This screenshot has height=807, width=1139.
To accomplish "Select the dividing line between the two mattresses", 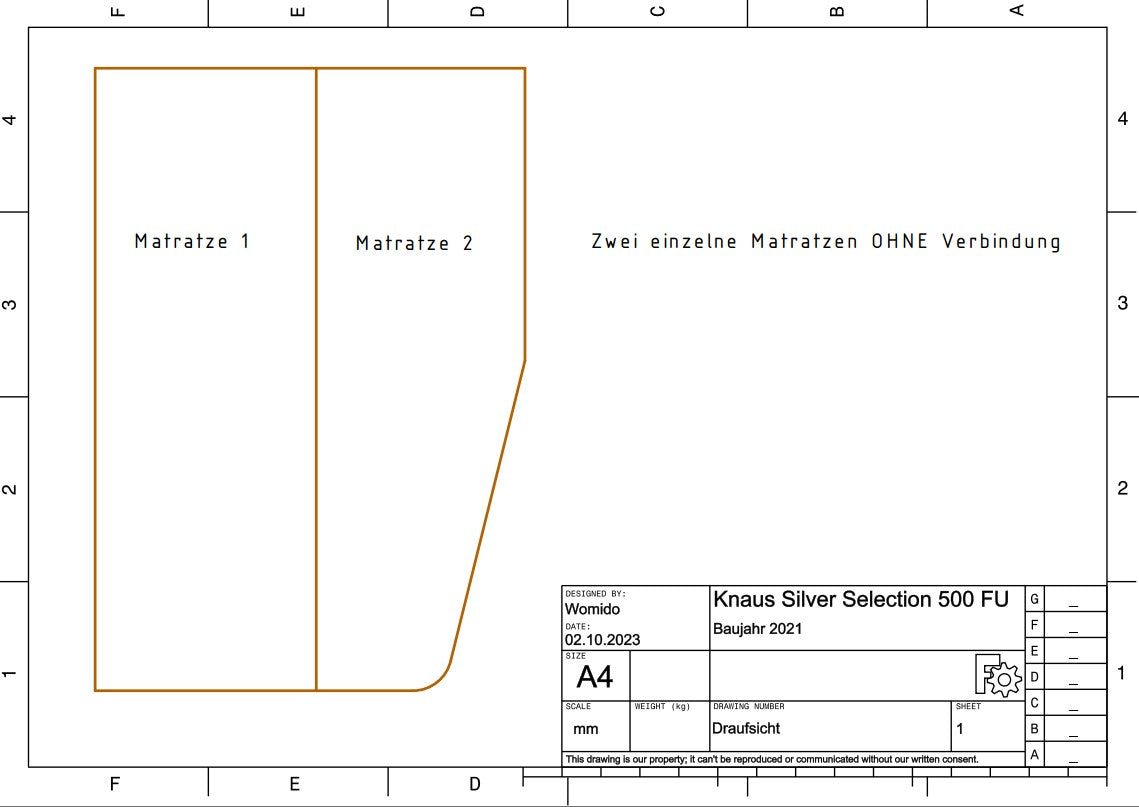I will (x=316, y=380).
